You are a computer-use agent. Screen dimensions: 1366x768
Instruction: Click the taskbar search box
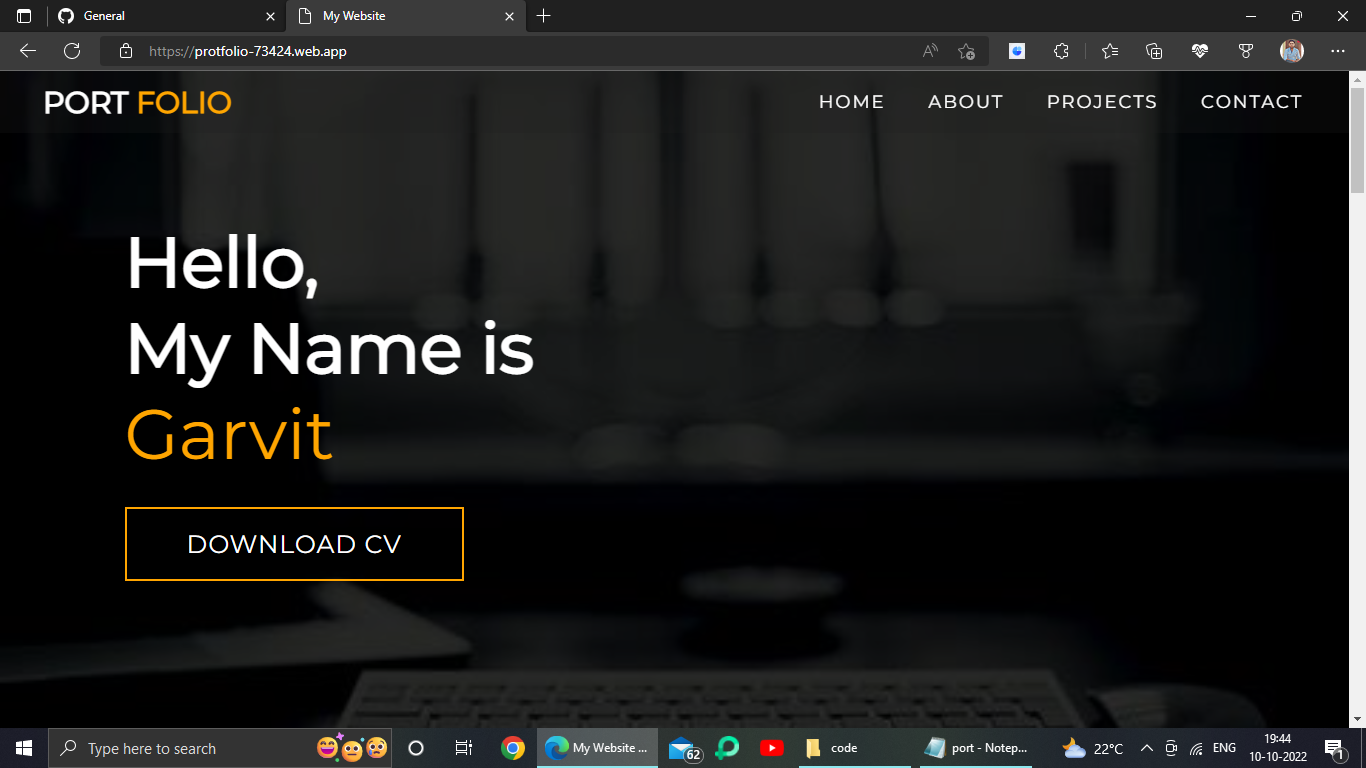(220, 748)
